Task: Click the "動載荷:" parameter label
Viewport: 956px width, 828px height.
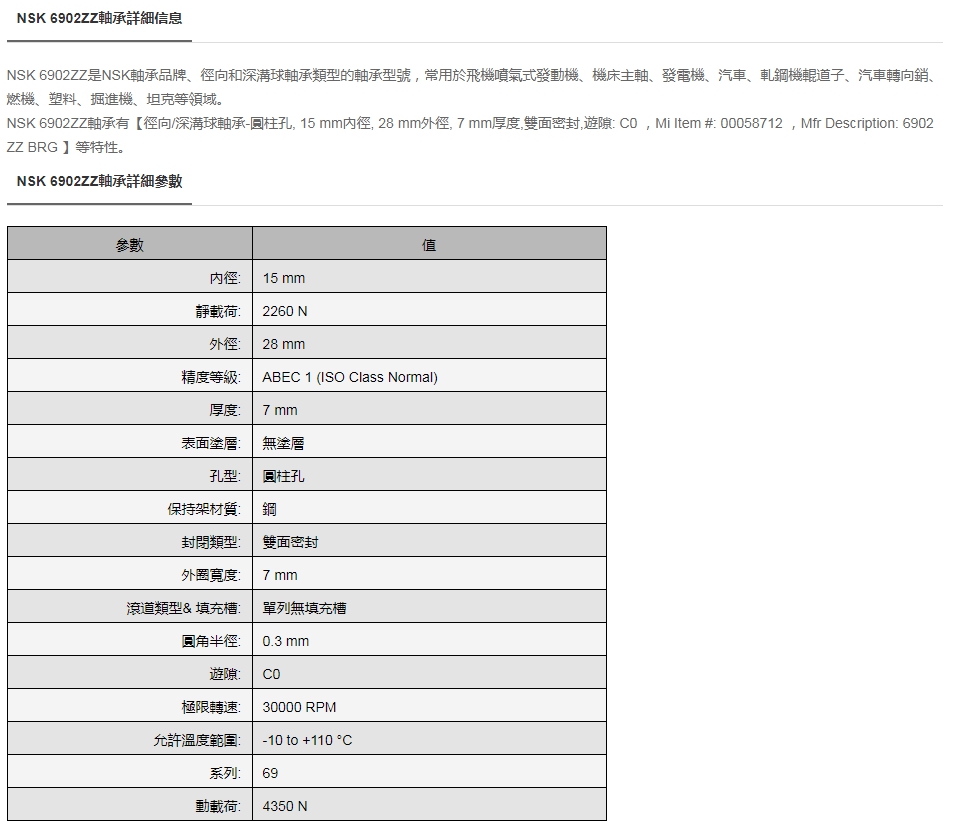Action: point(218,805)
